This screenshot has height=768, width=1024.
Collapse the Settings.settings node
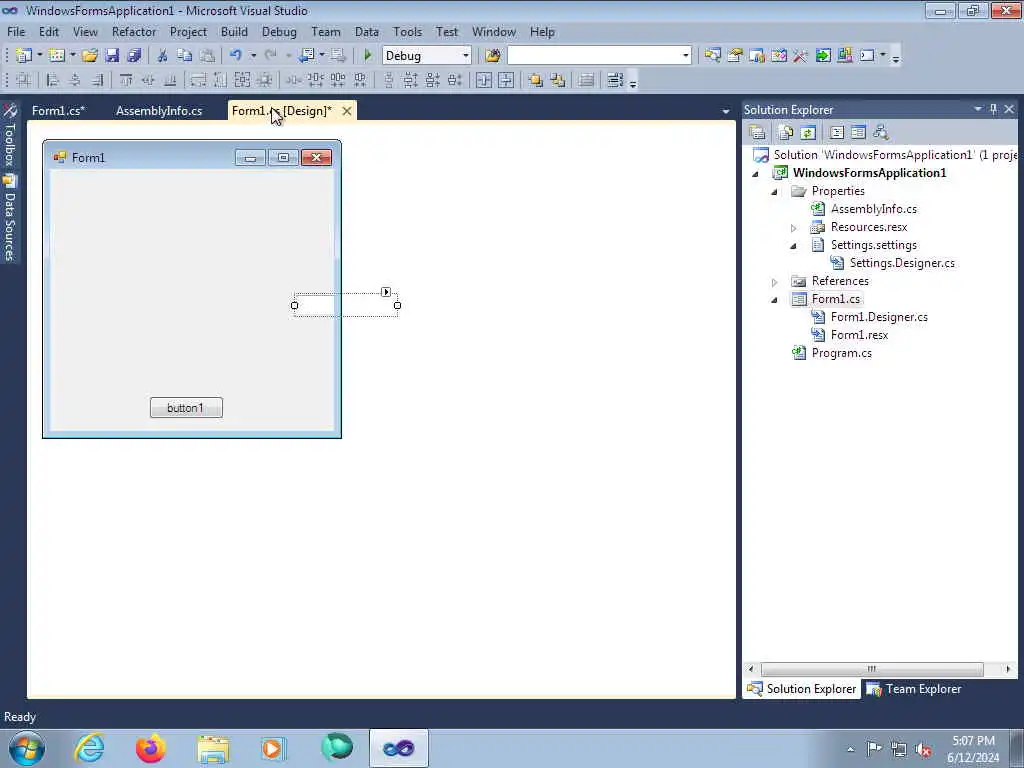point(793,246)
